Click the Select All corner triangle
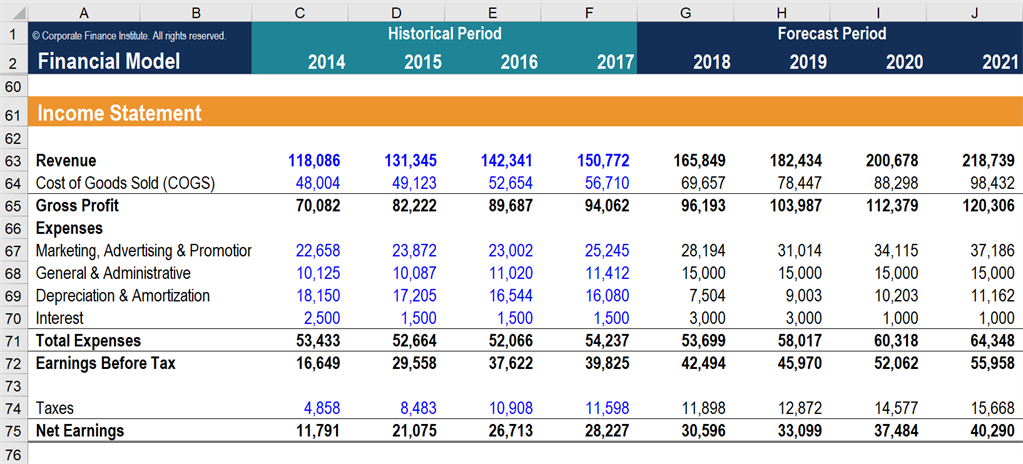 [14, 12]
